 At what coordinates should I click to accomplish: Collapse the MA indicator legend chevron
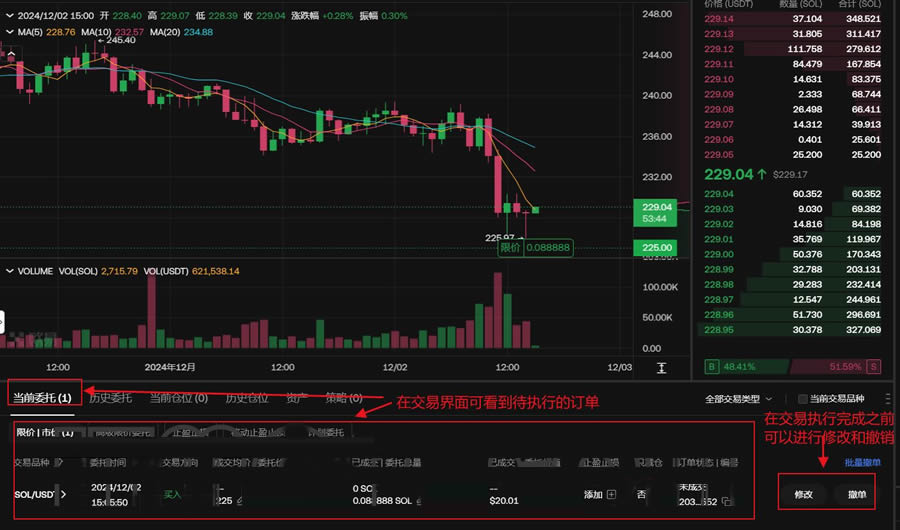point(9,32)
